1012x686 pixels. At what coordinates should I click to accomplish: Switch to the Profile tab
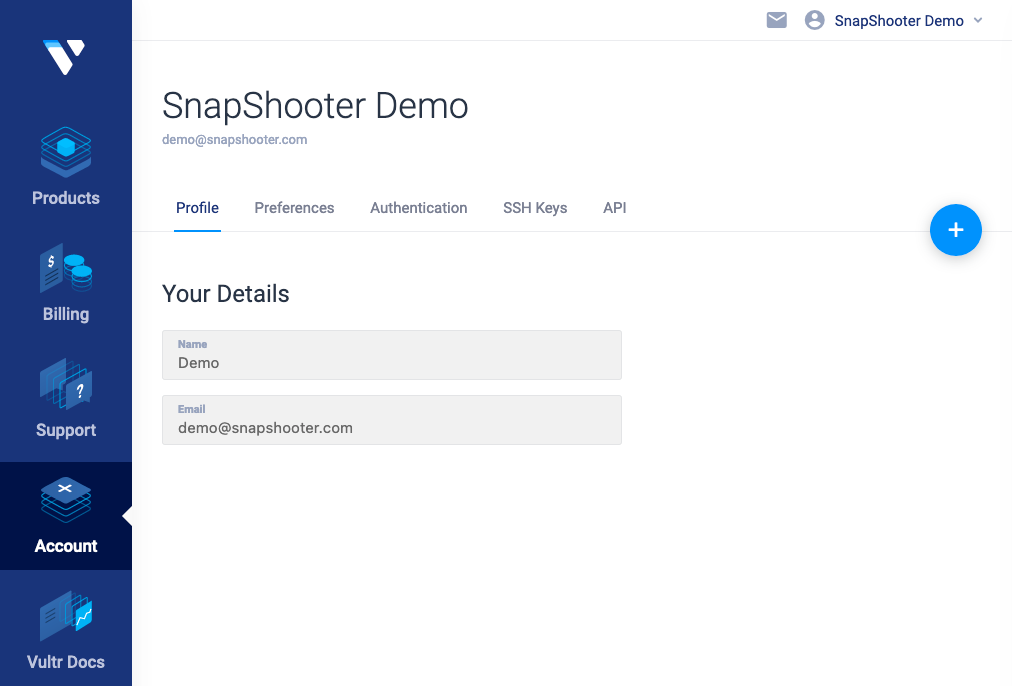point(197,208)
